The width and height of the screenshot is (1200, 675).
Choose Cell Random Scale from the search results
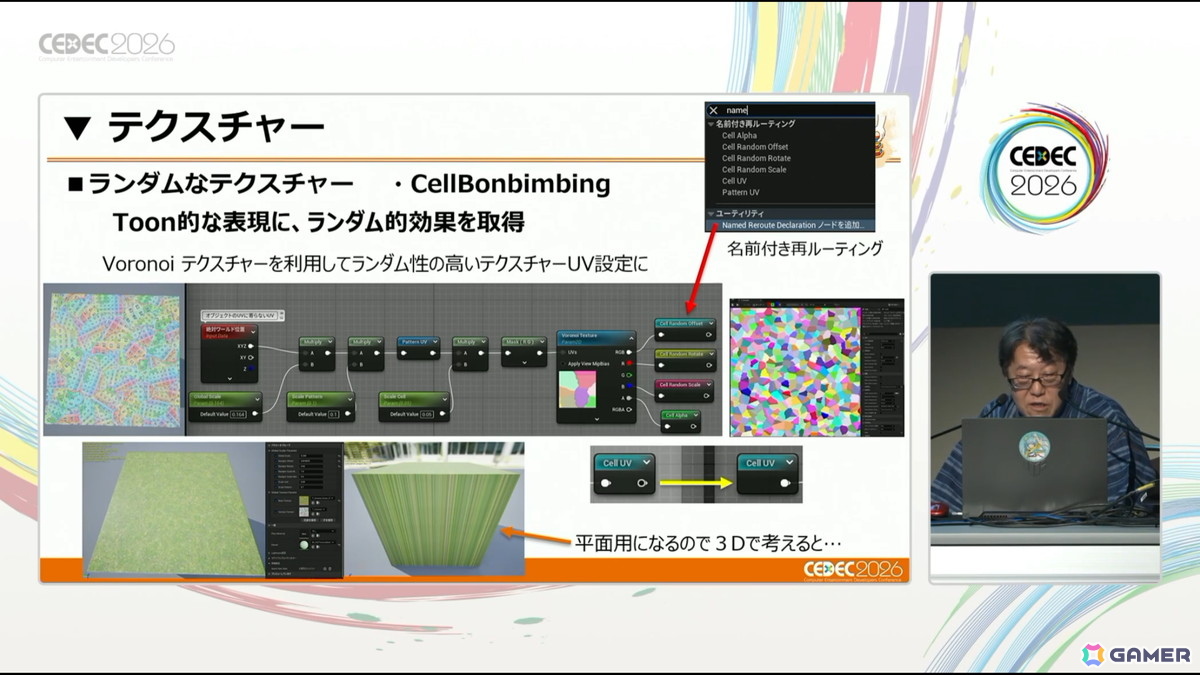click(x=754, y=169)
